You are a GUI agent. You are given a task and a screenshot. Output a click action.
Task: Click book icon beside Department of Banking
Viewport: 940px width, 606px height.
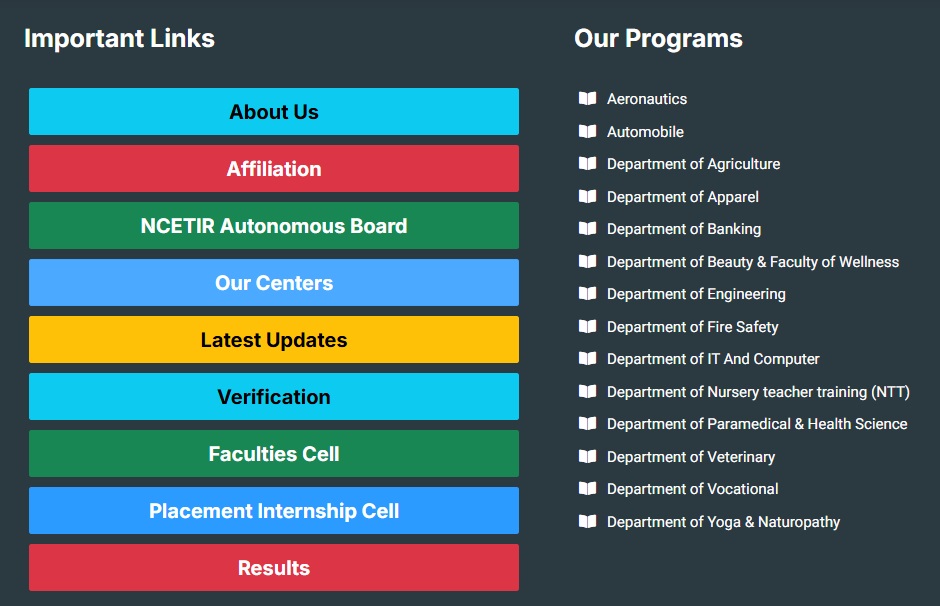tap(588, 228)
